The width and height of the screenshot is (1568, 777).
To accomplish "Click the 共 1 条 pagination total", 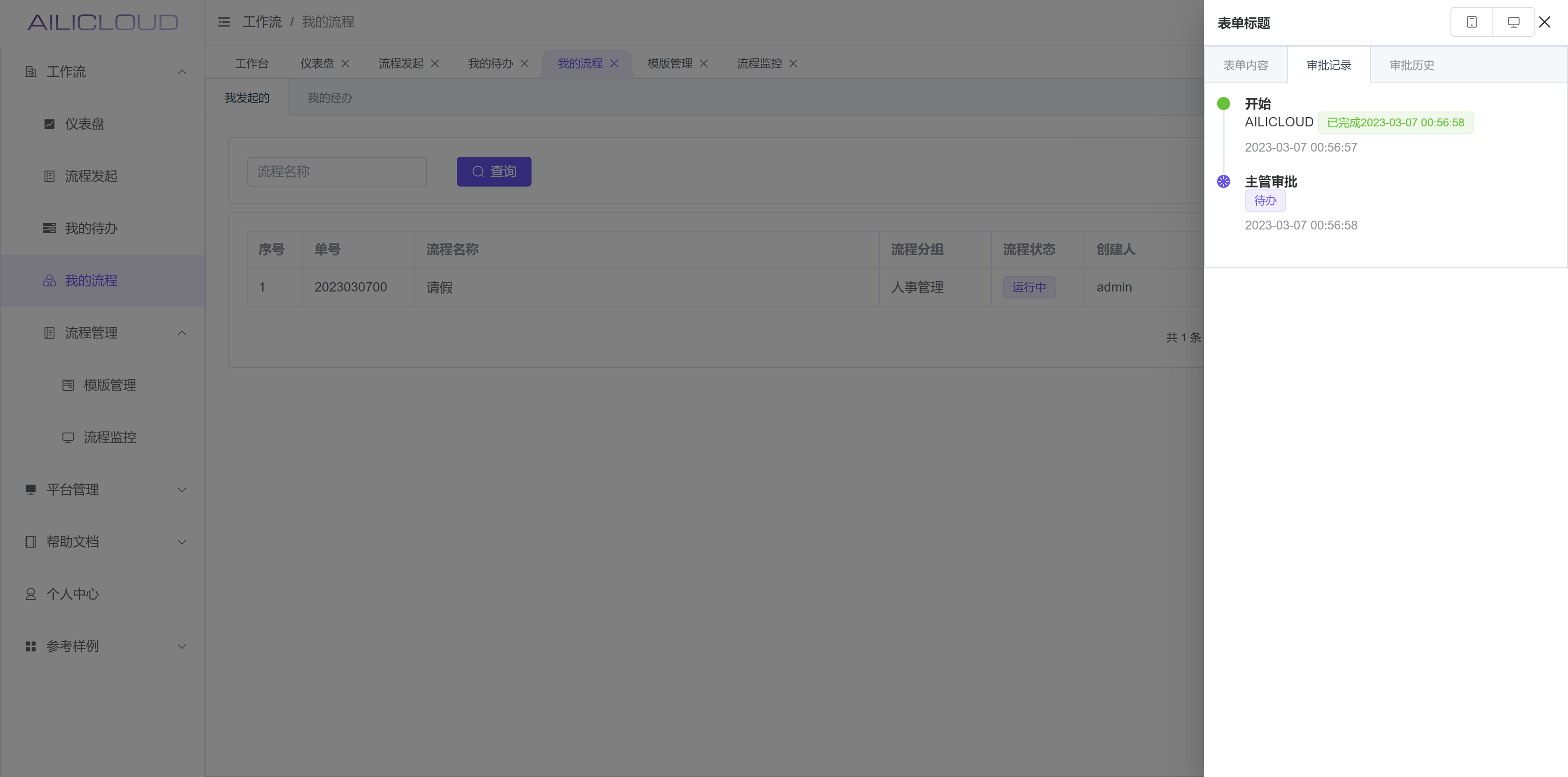I will [1183, 338].
